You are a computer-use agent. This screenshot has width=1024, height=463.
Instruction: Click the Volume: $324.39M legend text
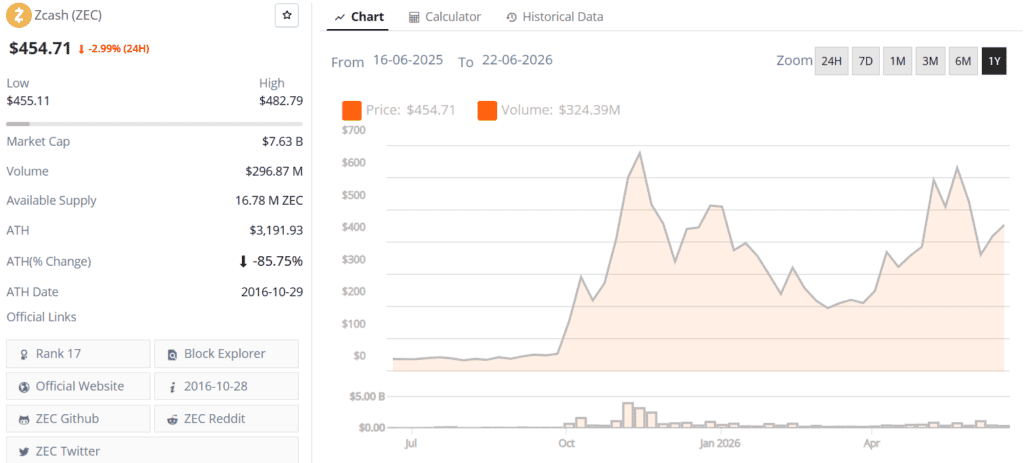click(x=561, y=110)
